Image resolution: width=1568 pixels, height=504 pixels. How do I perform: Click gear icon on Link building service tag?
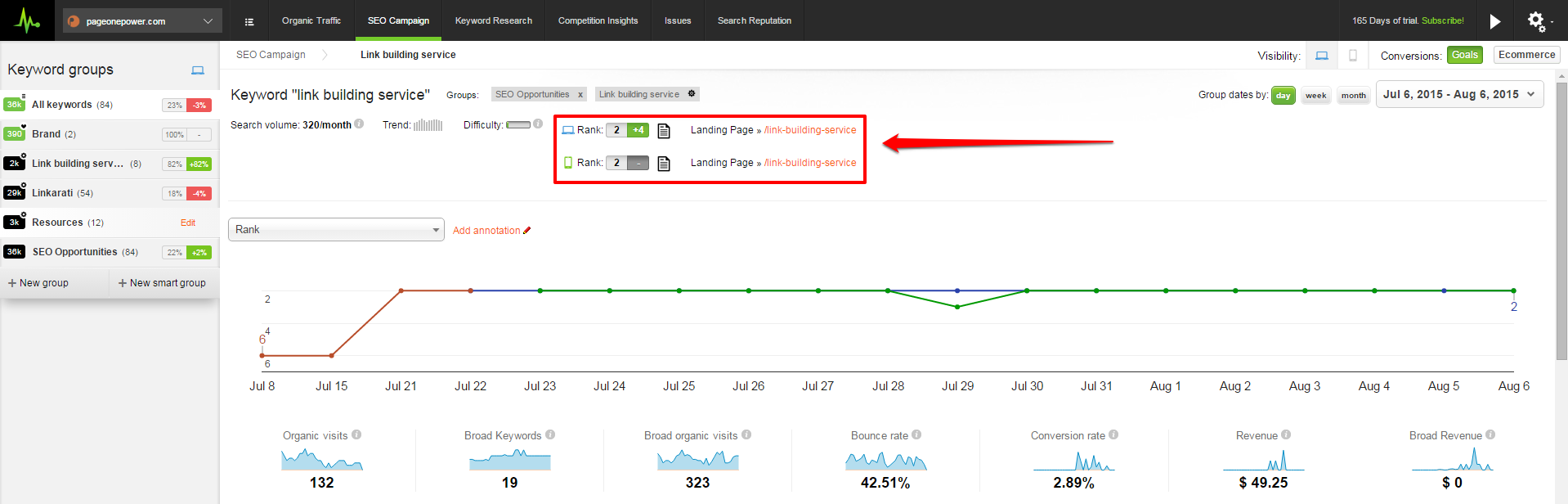point(692,94)
